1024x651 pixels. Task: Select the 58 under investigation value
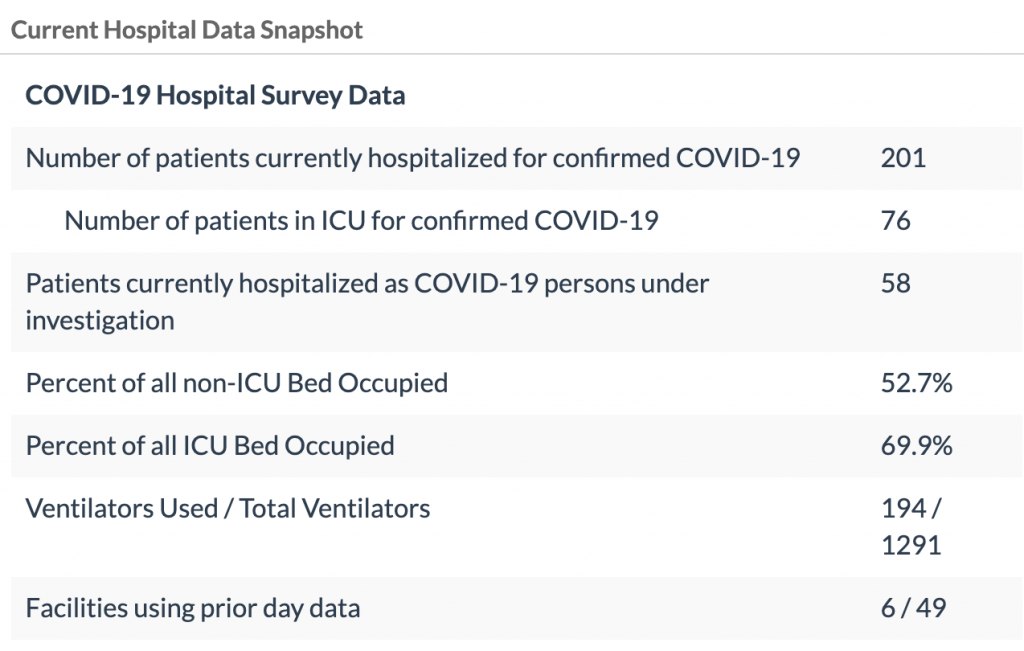(896, 283)
